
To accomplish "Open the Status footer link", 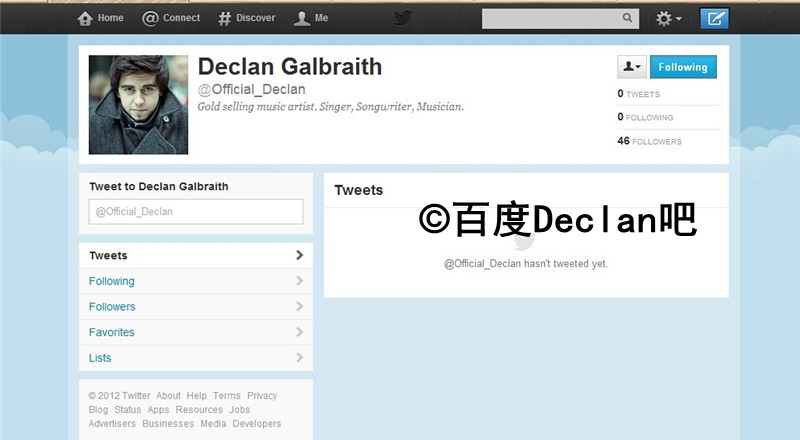I will (128, 410).
